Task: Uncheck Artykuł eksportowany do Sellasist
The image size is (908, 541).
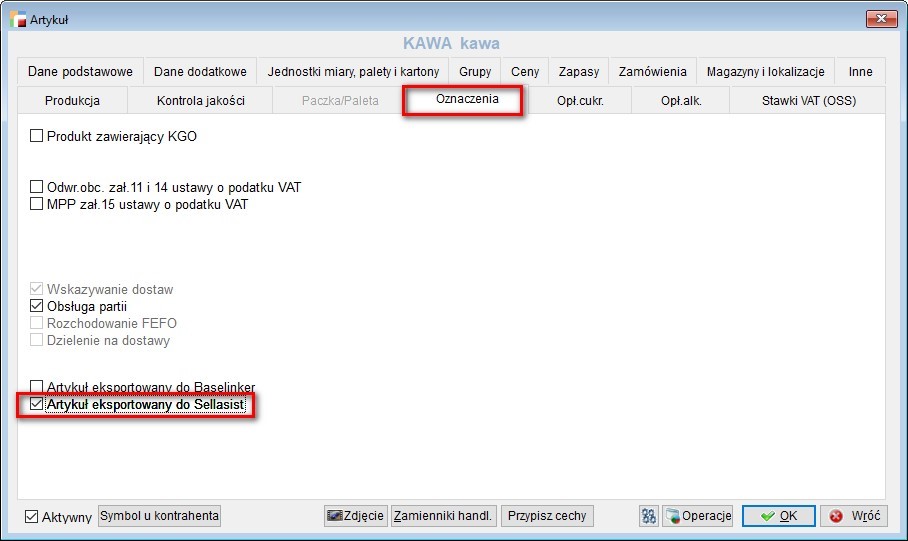Action: [36, 404]
